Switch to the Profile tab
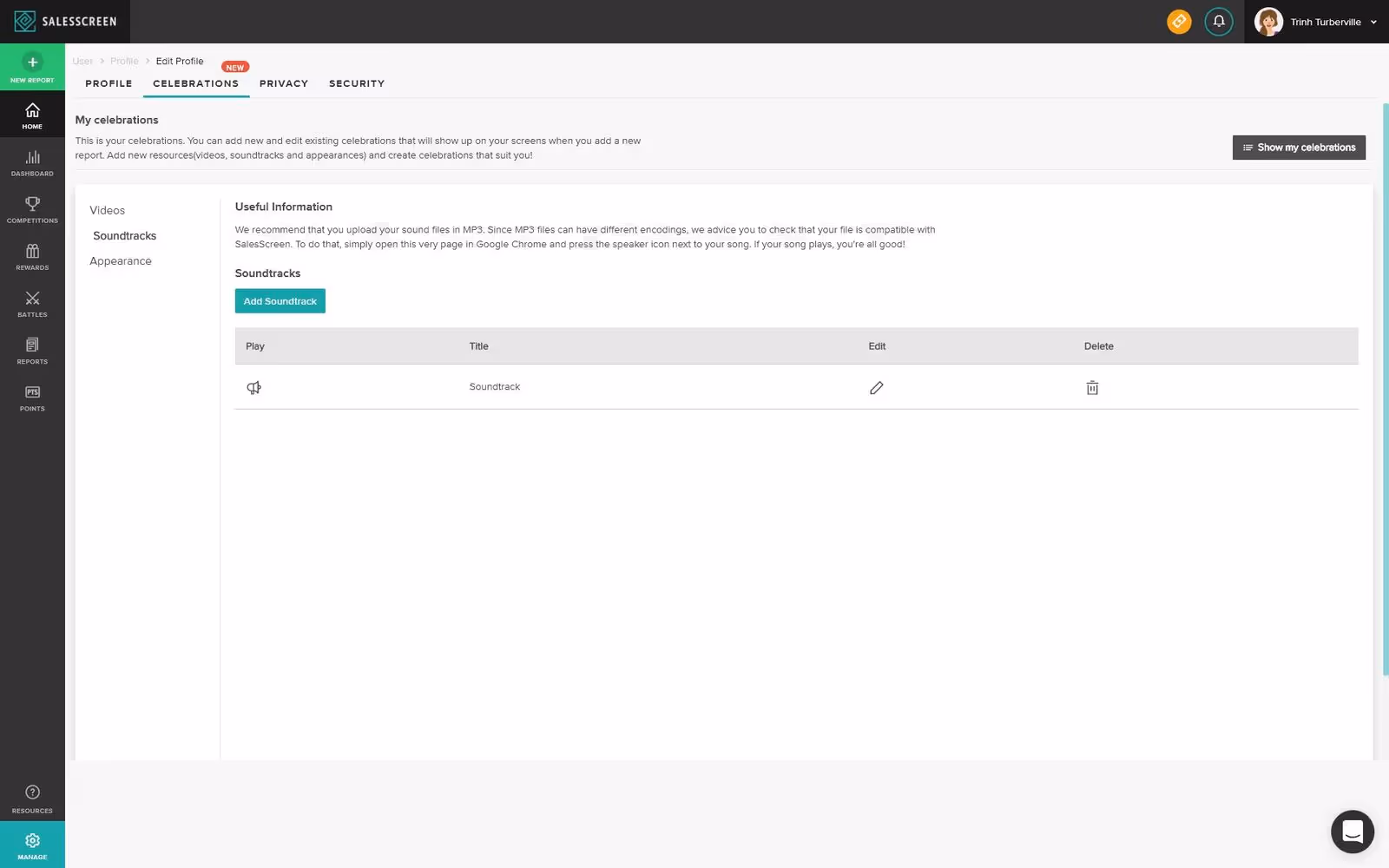1389x868 pixels. tap(109, 83)
